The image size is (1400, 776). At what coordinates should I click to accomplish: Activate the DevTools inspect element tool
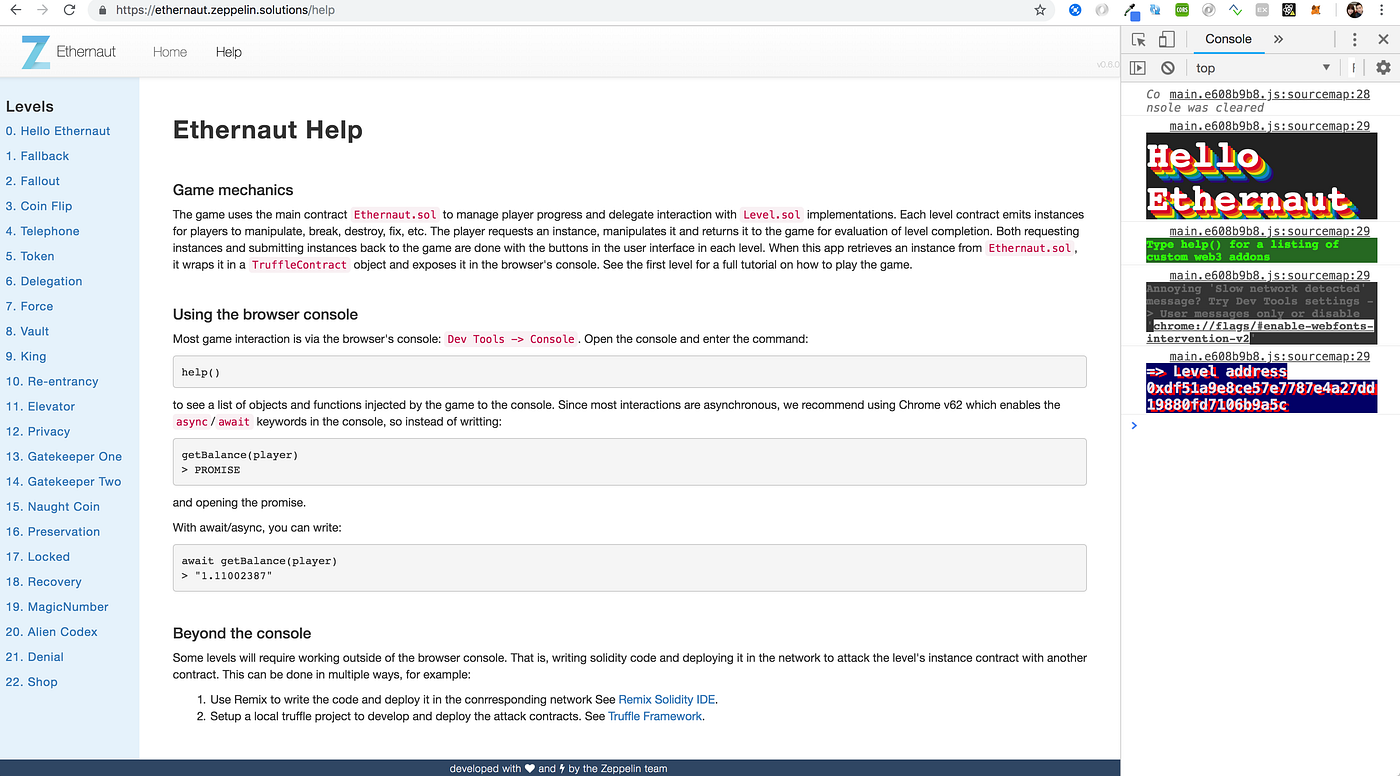[x=1138, y=40]
